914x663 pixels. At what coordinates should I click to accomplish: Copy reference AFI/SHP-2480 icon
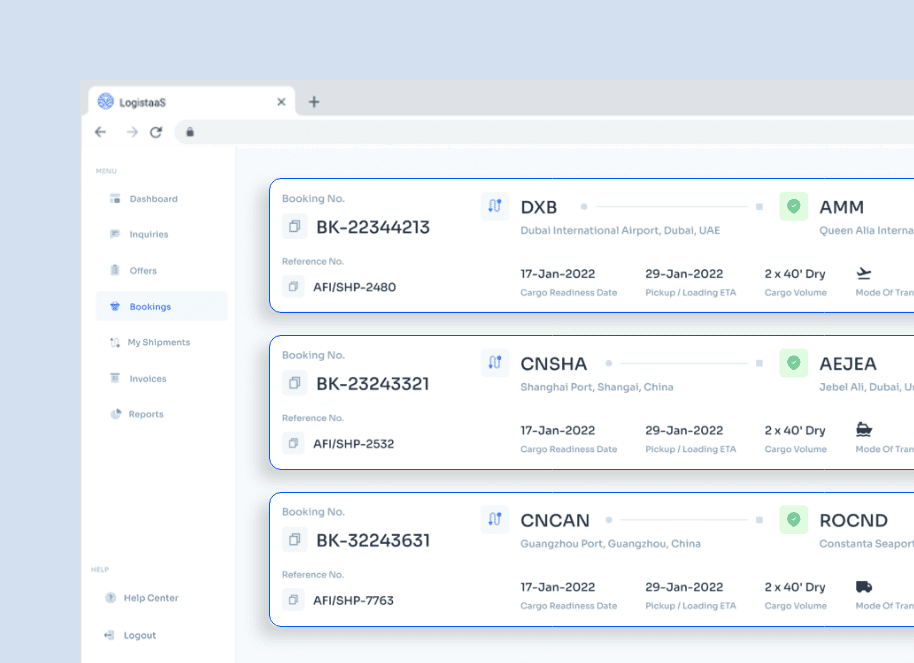(294, 287)
